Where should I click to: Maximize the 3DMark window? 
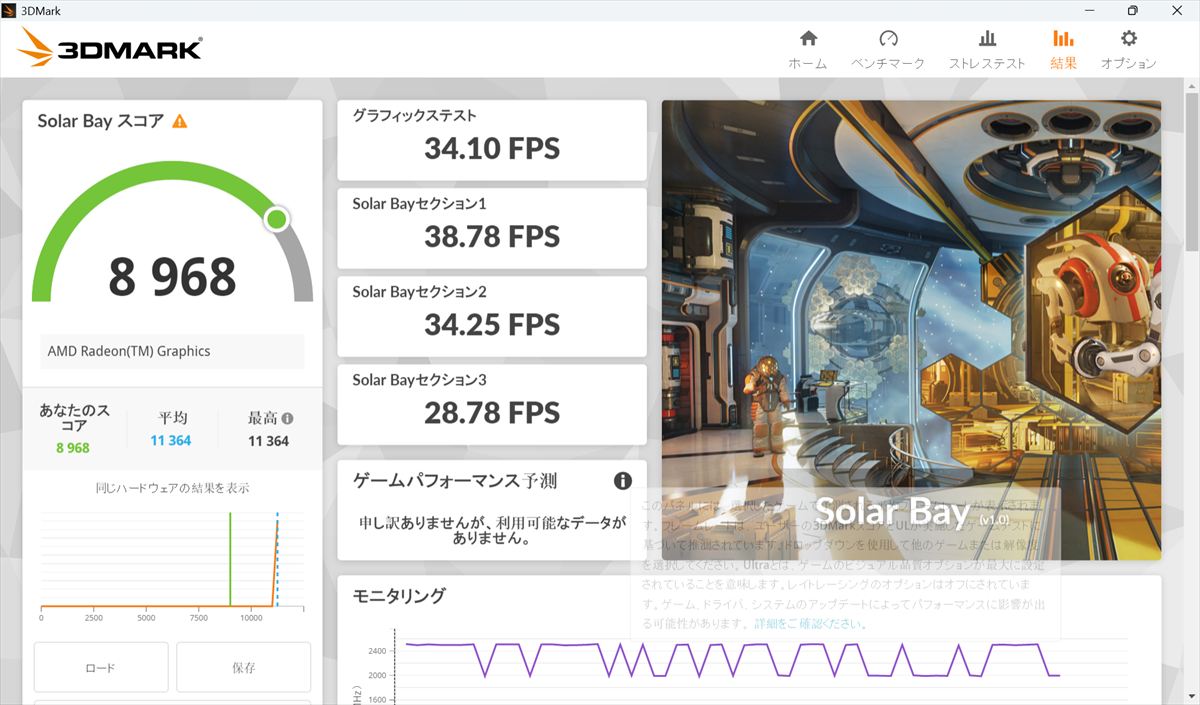(1132, 10)
